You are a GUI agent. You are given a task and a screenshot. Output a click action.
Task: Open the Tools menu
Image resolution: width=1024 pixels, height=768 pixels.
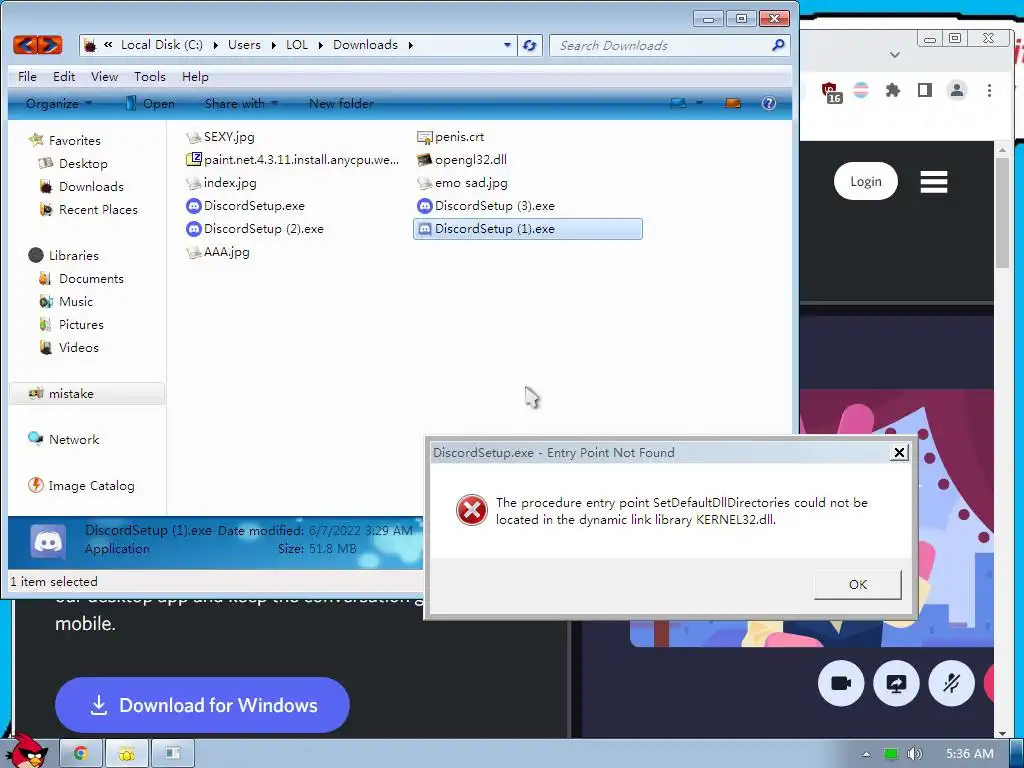click(x=150, y=76)
